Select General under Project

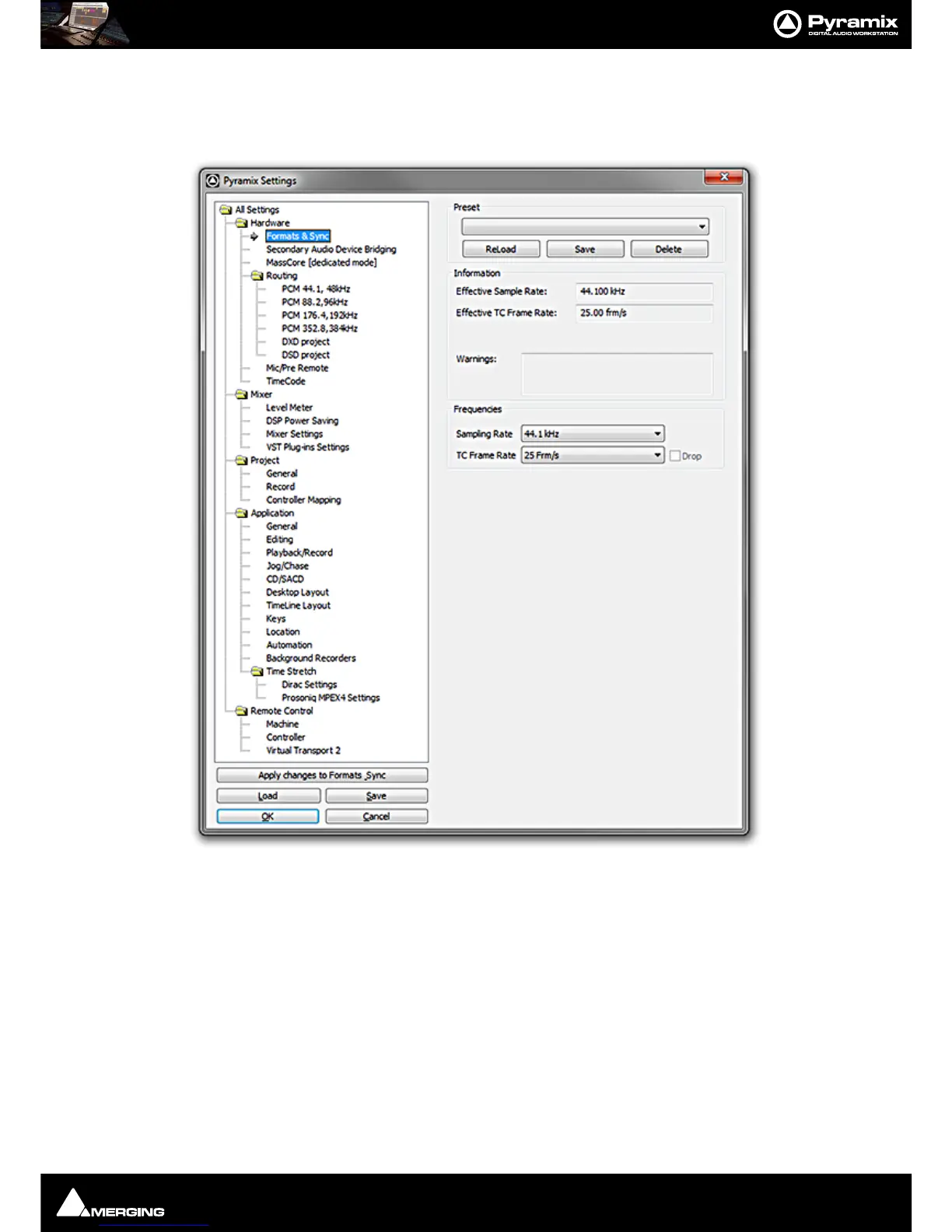[282, 474]
